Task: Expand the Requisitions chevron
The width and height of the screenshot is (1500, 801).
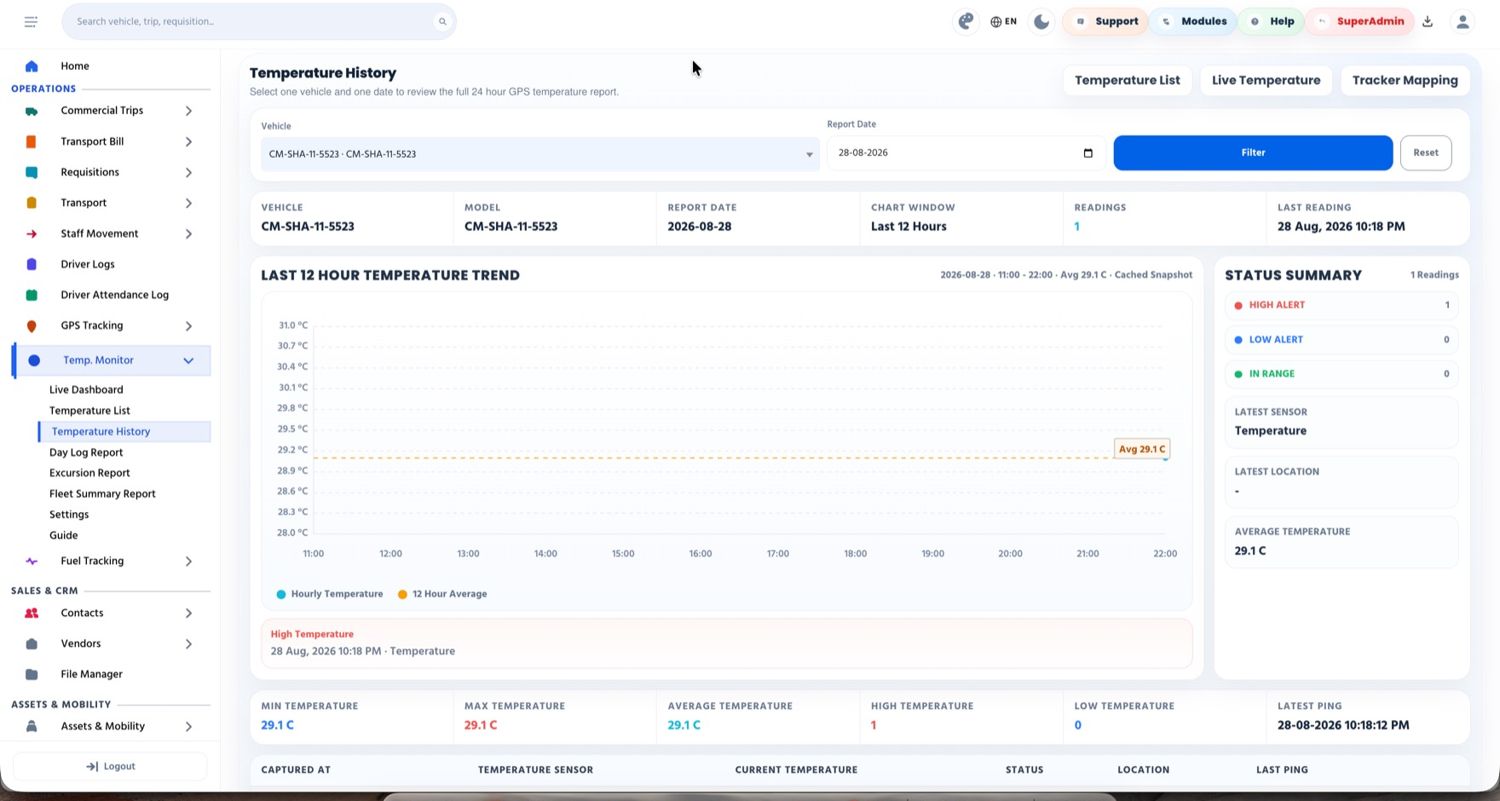Action: point(188,172)
